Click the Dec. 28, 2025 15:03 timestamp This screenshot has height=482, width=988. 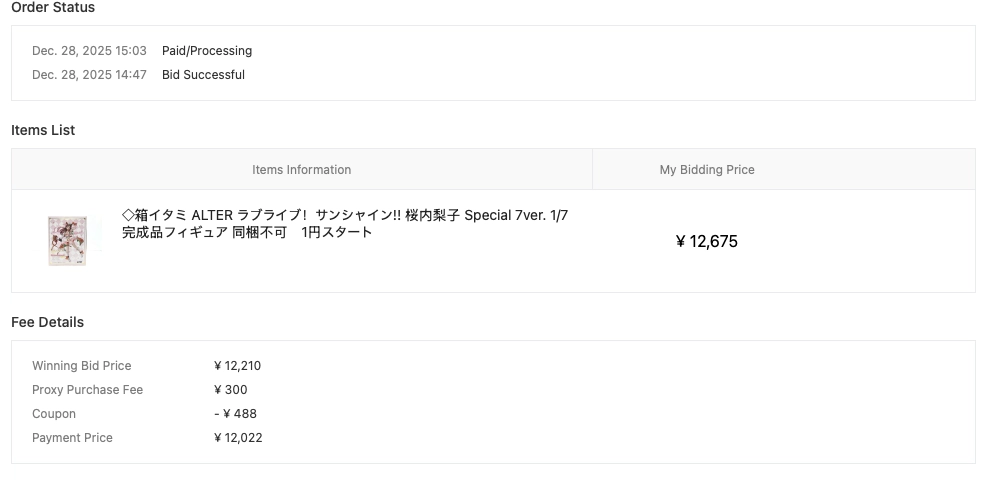(x=89, y=51)
